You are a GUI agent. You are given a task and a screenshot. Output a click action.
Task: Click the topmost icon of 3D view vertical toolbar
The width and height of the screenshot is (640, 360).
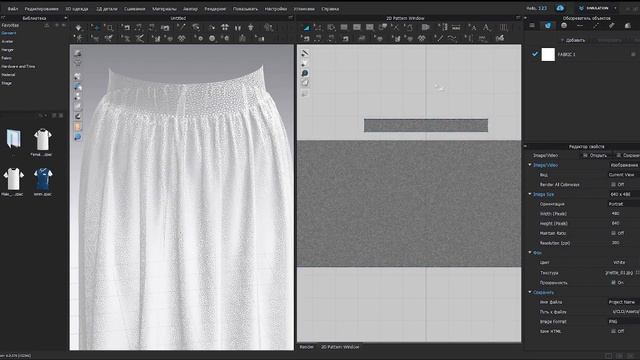[x=77, y=53]
